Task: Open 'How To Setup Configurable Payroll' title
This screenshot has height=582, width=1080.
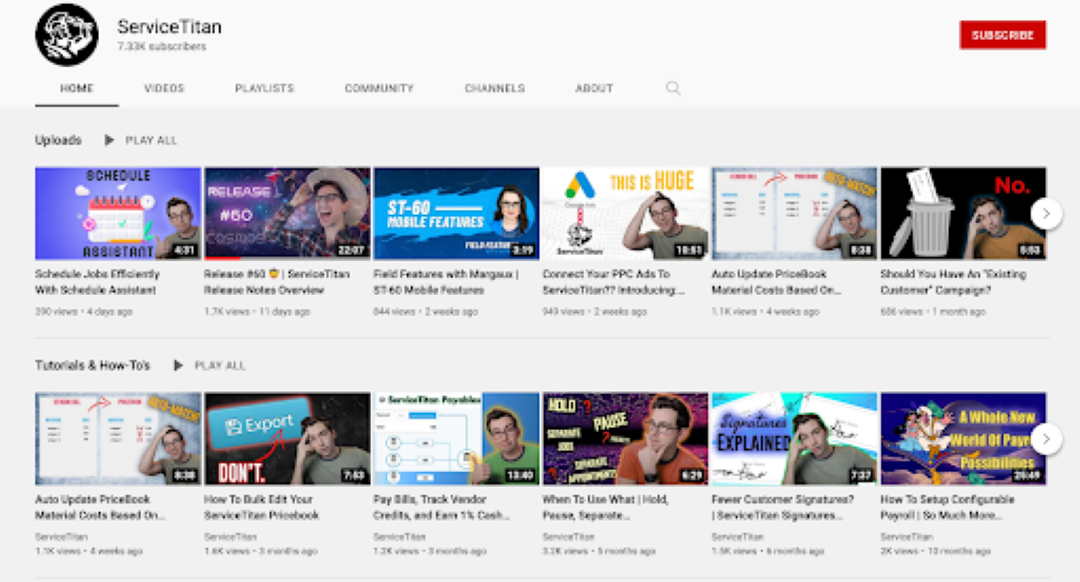Action: [946, 507]
